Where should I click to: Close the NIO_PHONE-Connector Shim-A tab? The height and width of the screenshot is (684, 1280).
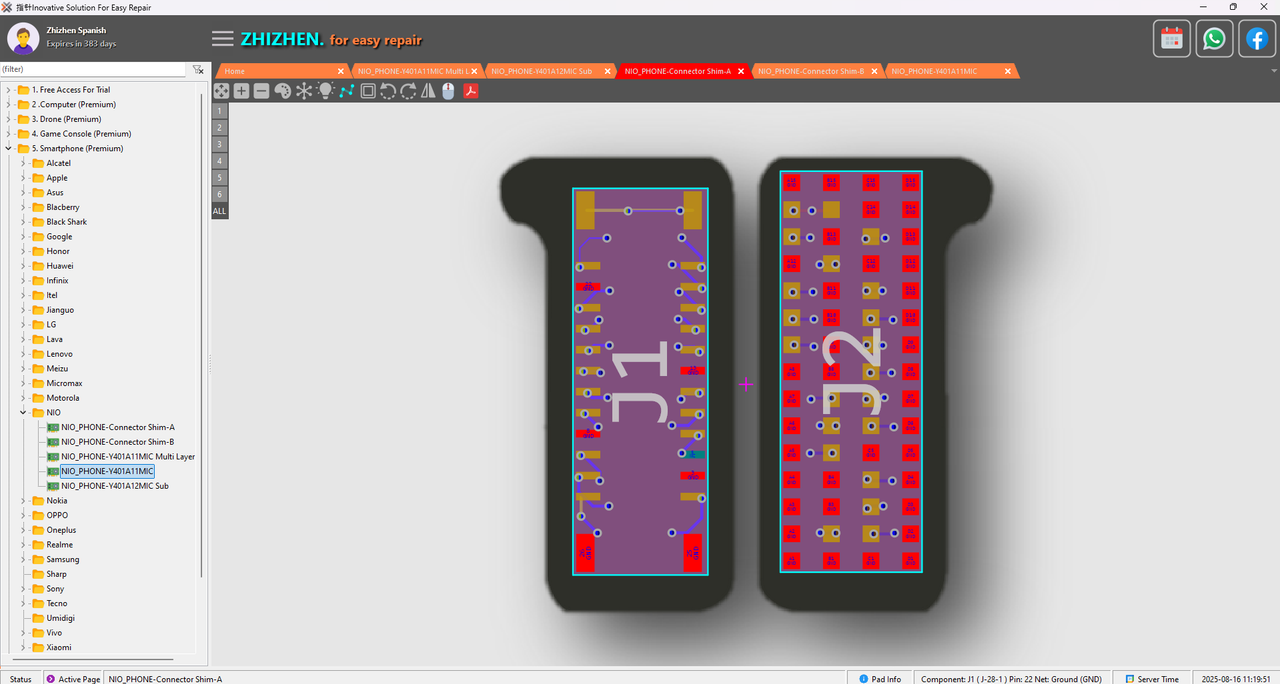[x=741, y=71]
